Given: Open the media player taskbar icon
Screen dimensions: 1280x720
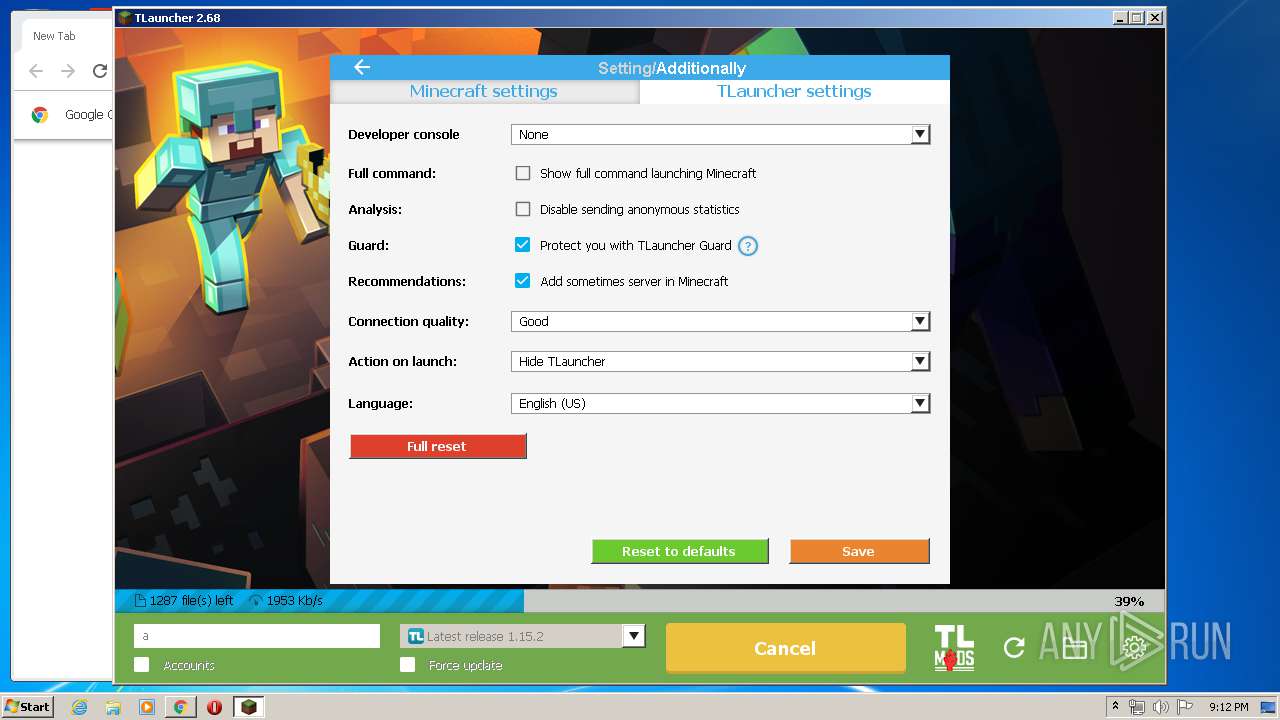Looking at the screenshot, I should [147, 707].
